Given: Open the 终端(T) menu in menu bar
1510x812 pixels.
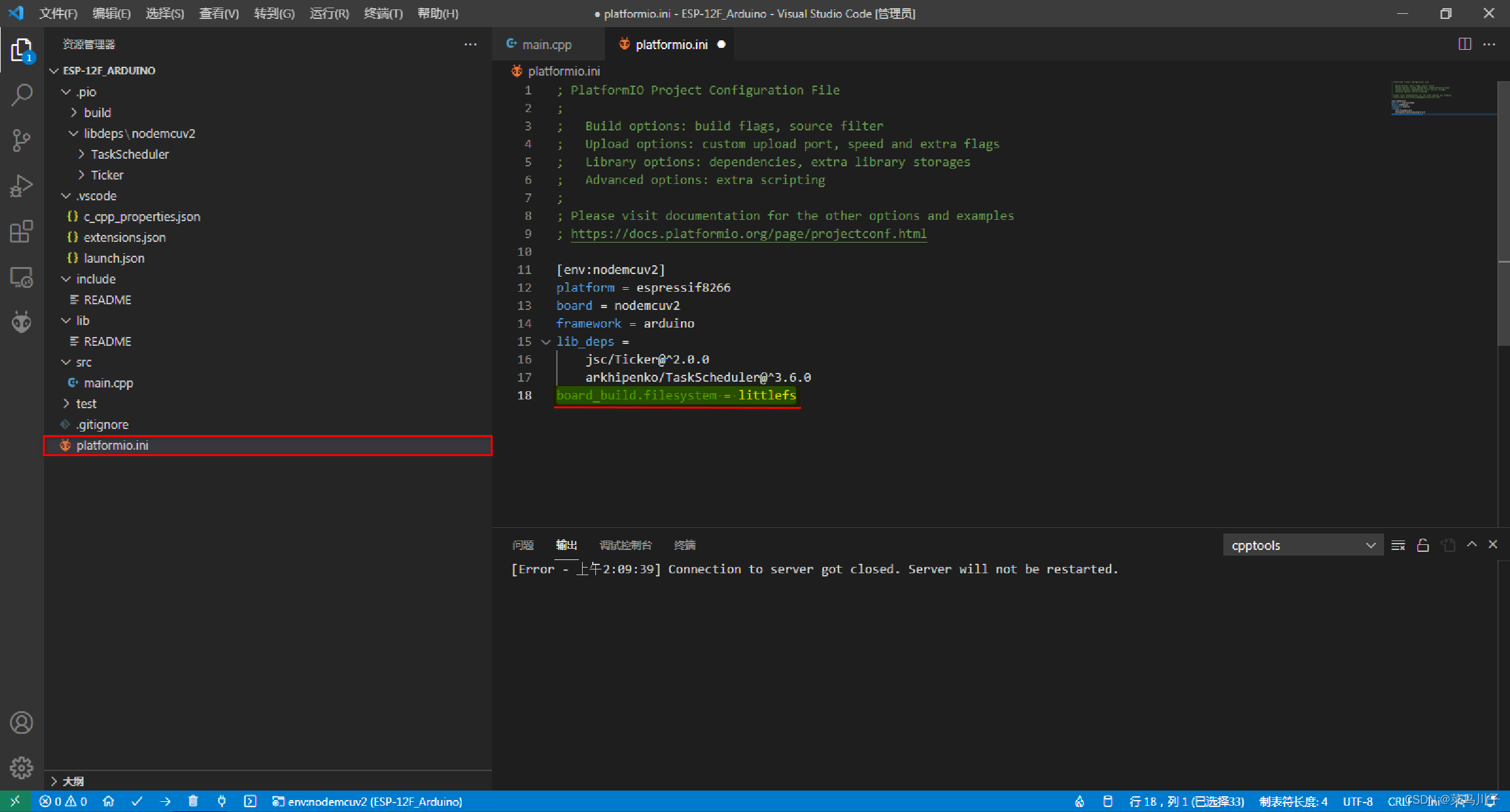Looking at the screenshot, I should [x=383, y=13].
